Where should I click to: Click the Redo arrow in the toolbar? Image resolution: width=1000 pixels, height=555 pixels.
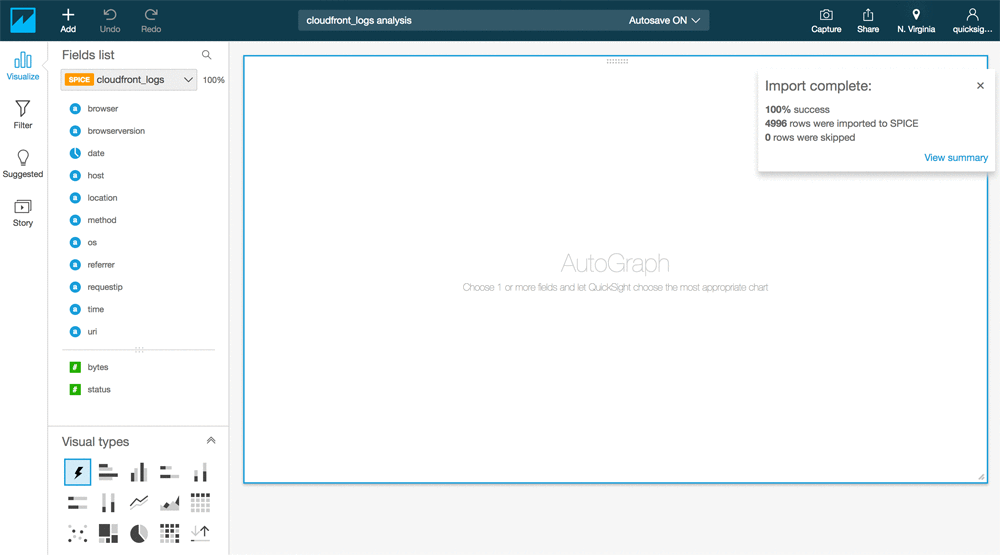151,20
